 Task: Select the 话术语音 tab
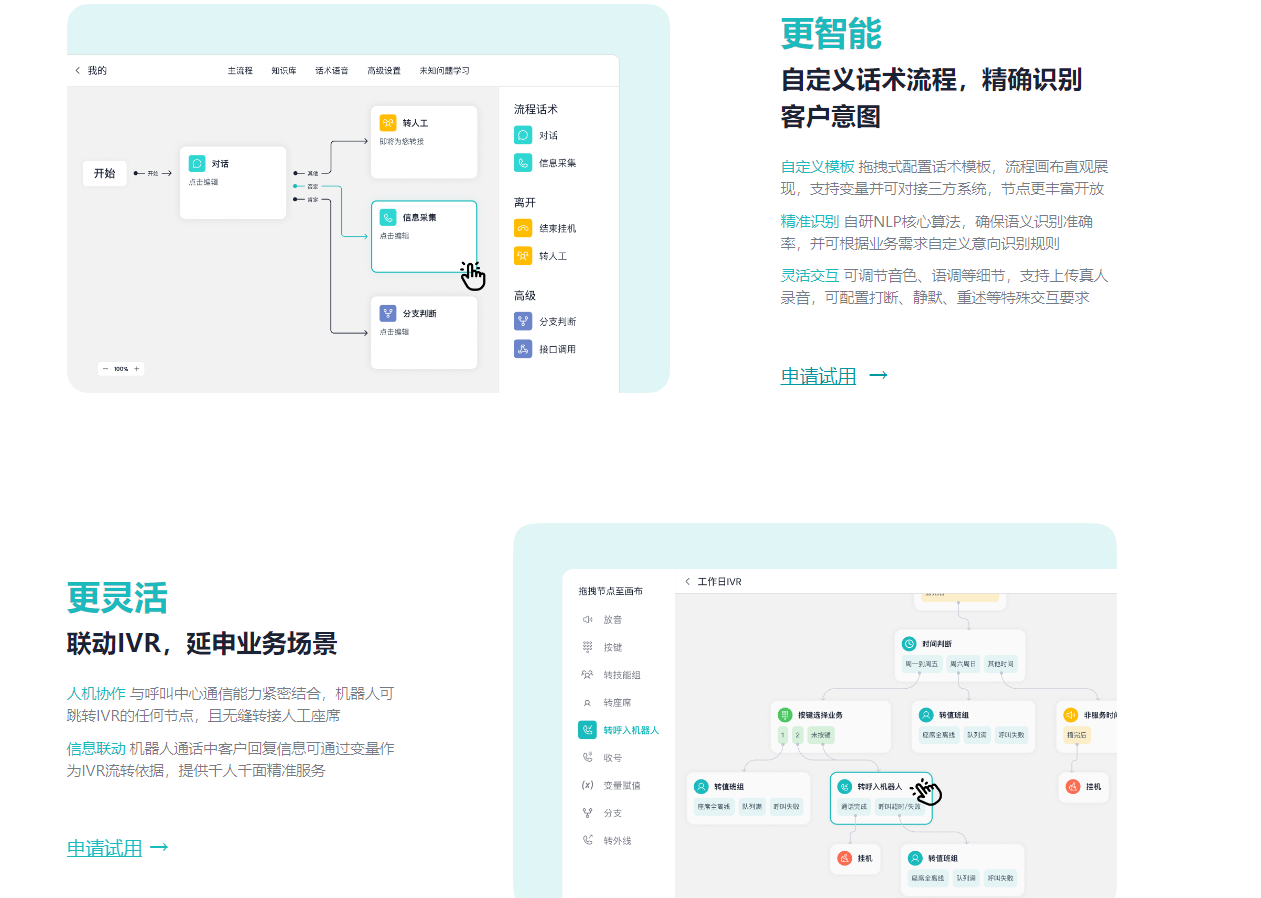[x=332, y=71]
